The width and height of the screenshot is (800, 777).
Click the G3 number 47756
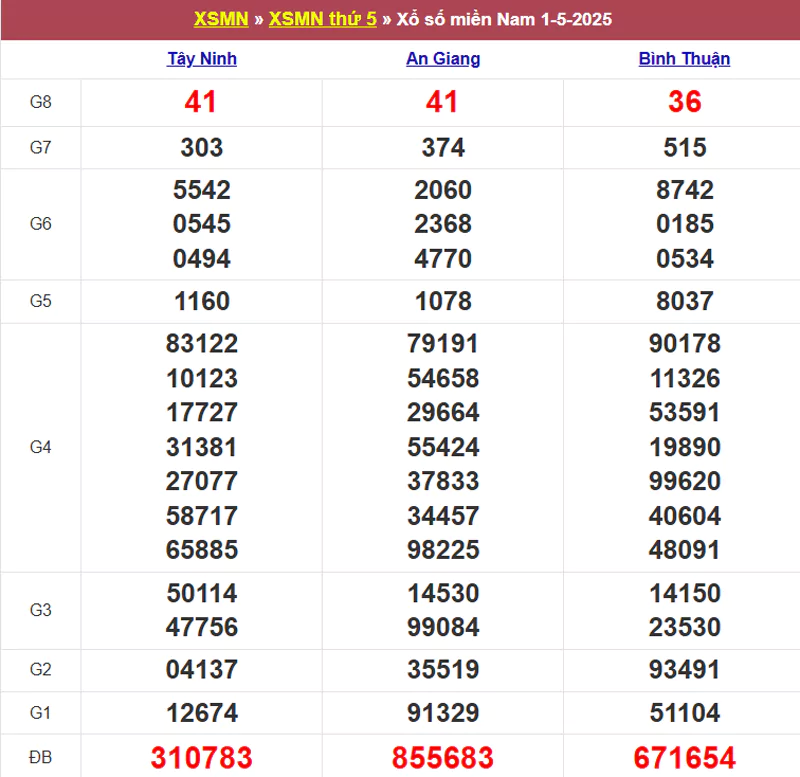(x=202, y=627)
